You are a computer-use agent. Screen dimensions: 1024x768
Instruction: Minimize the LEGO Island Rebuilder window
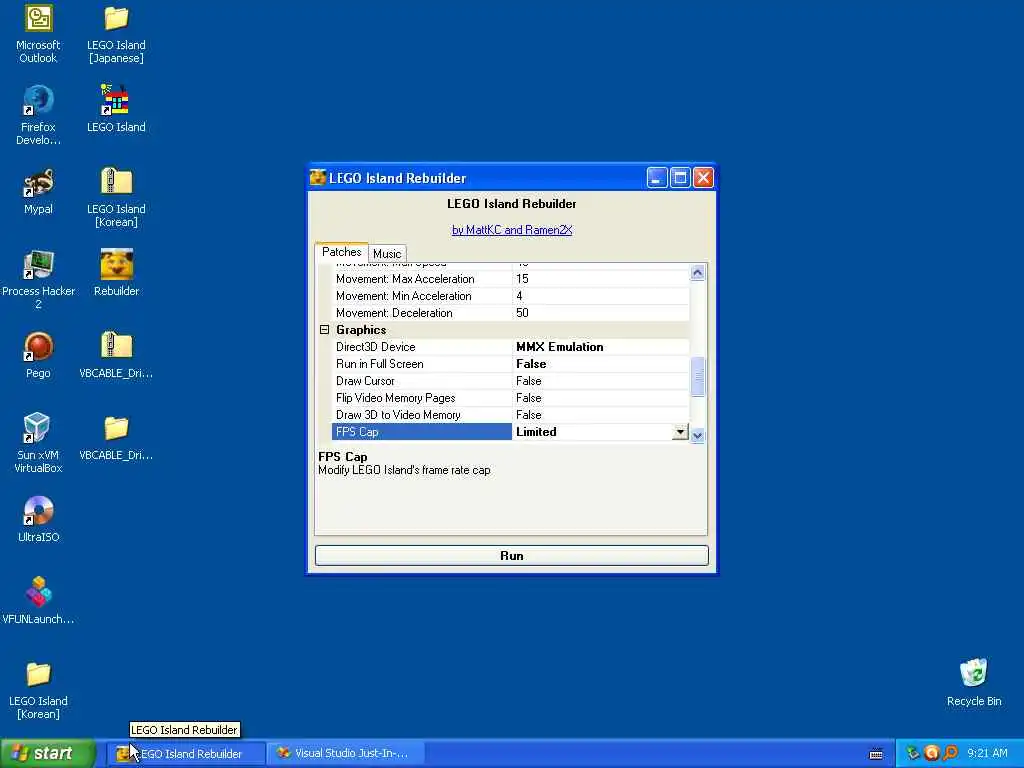click(657, 178)
